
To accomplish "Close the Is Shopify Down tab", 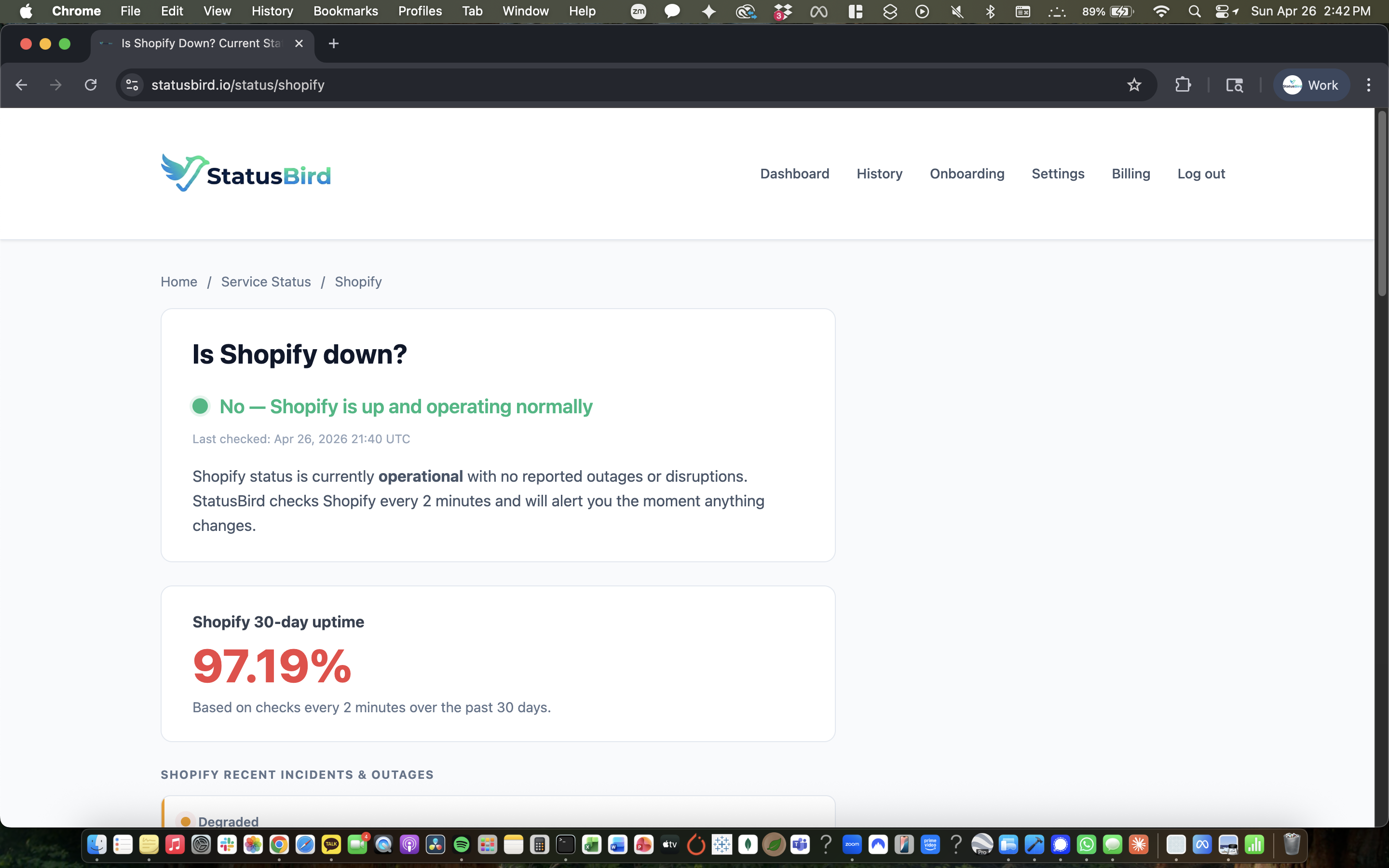I will (x=299, y=43).
